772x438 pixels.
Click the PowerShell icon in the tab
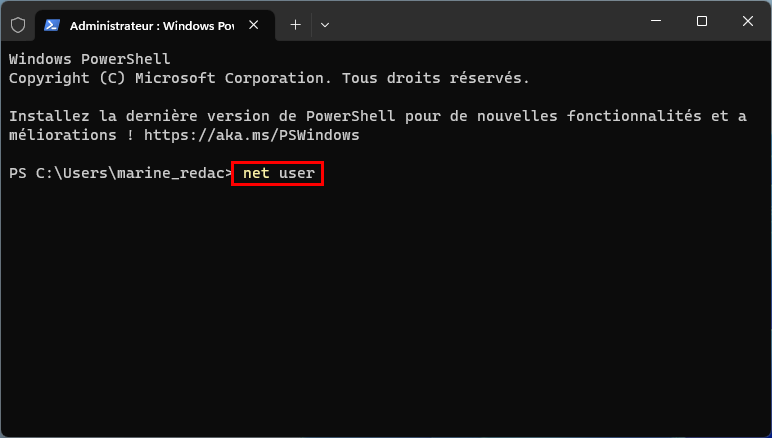coord(52,26)
